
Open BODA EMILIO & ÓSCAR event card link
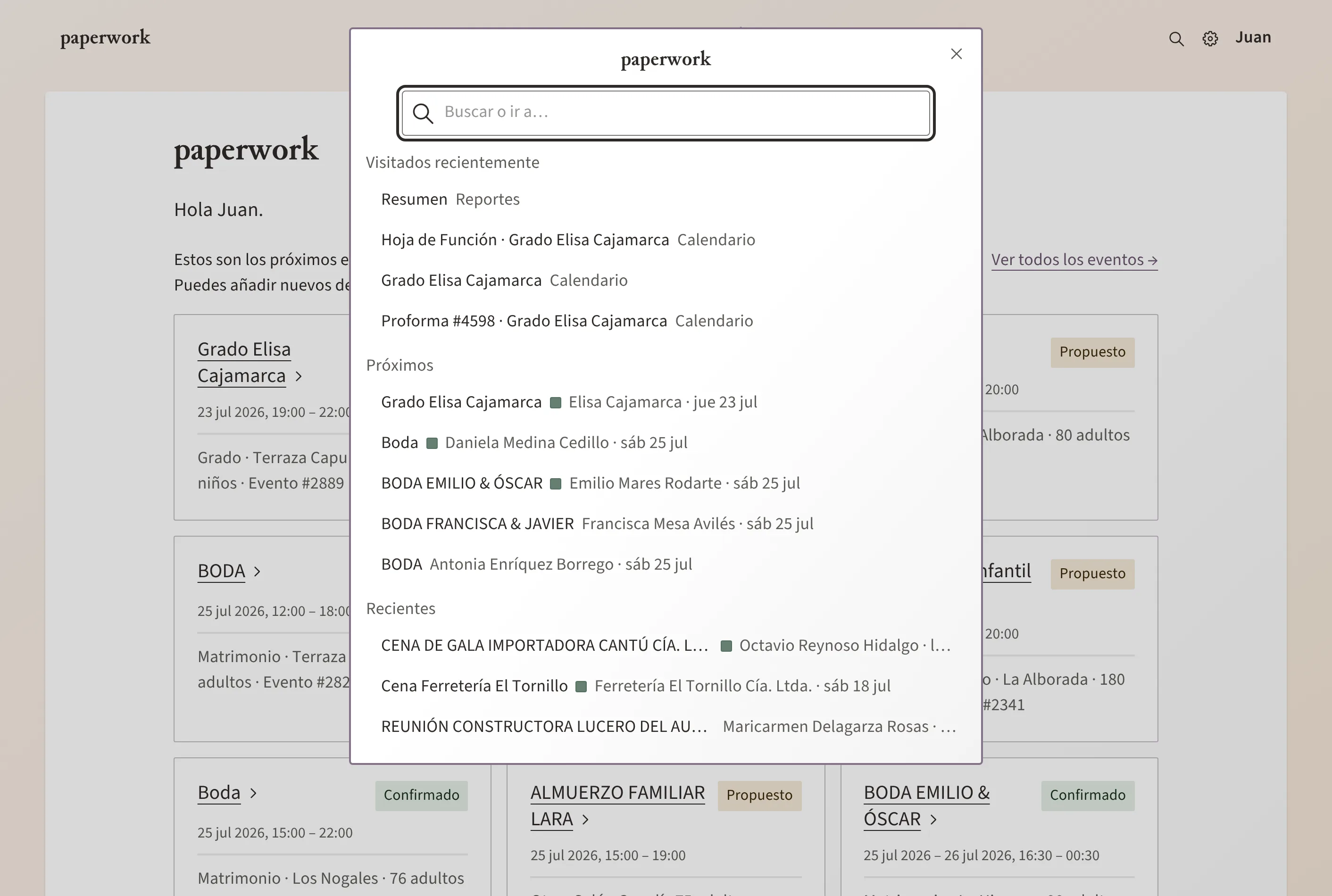pyautogui.click(x=926, y=806)
